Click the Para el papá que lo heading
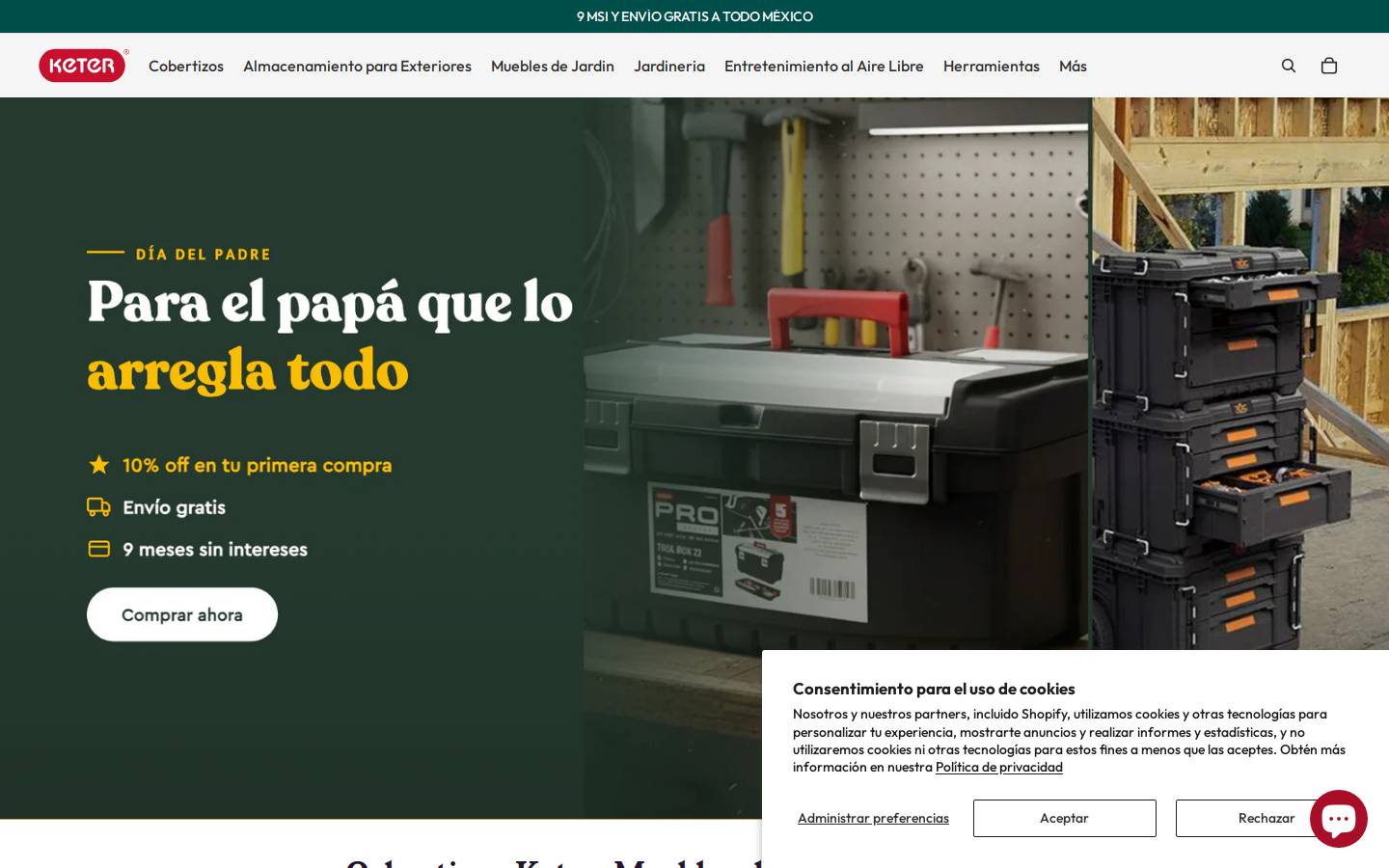1389x868 pixels. pyautogui.click(x=330, y=303)
